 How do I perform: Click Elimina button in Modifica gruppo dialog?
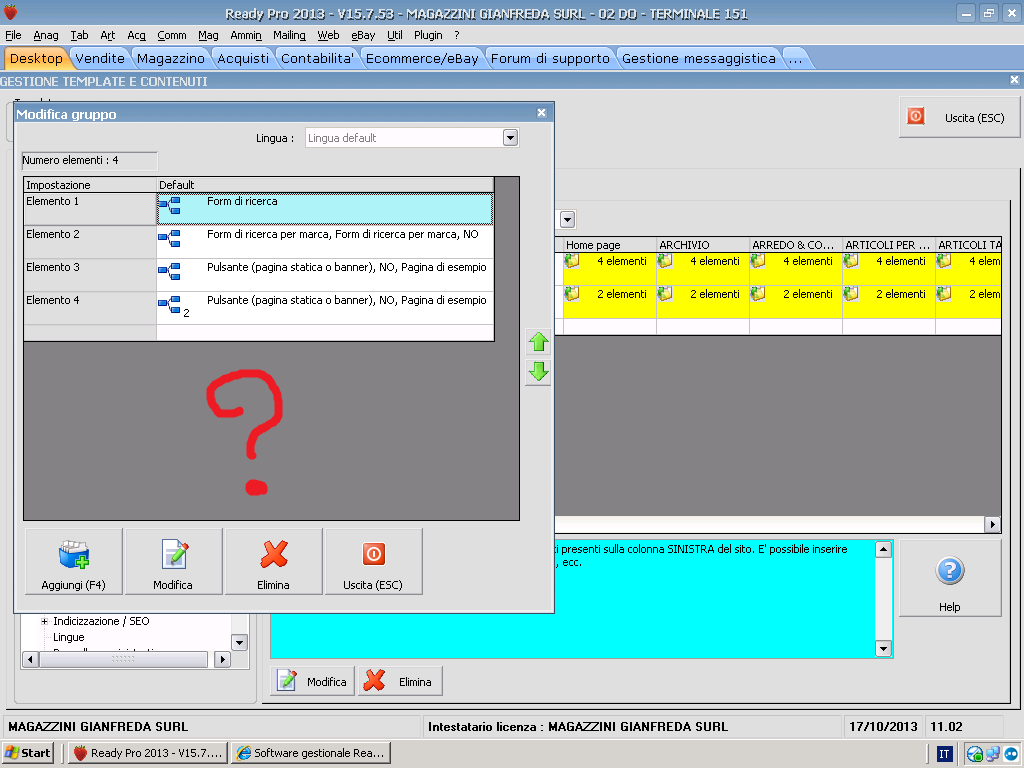coord(274,562)
